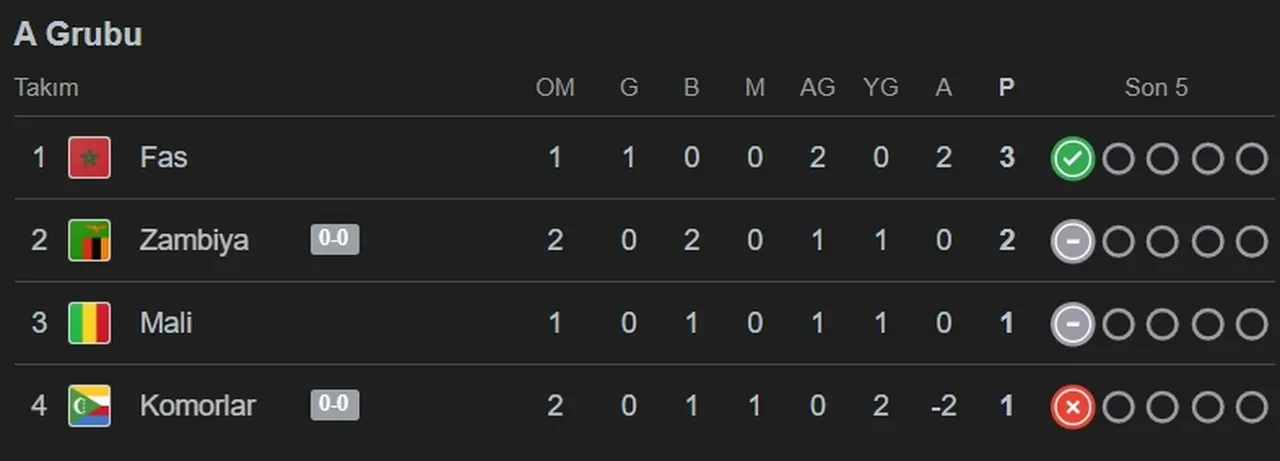
Task: Click the Zambia flag icon
Action: 89,241
